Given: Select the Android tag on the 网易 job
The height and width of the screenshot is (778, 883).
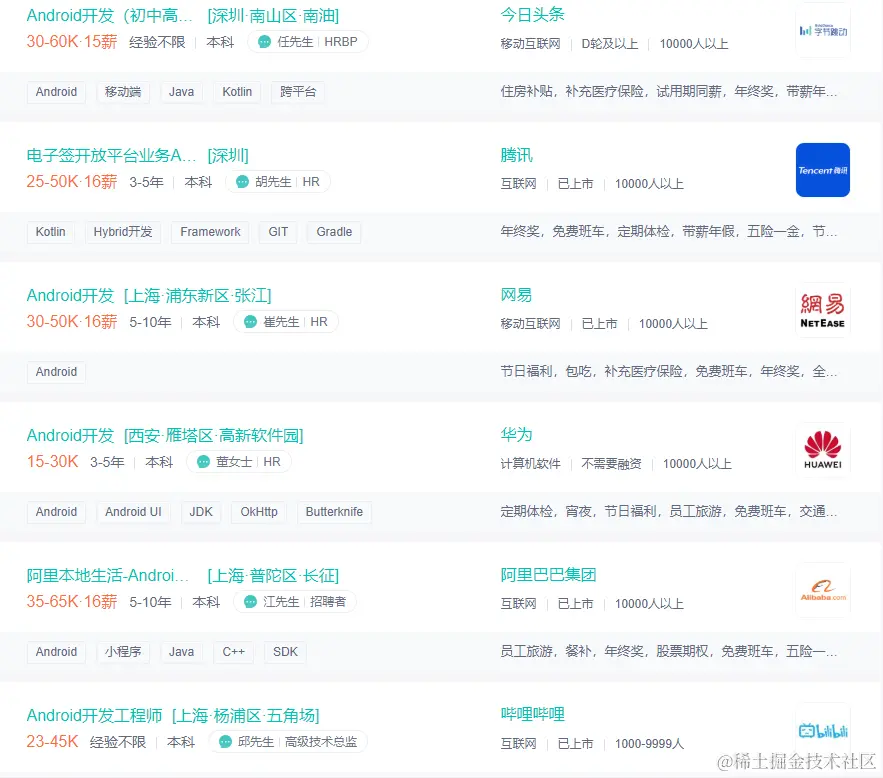Looking at the screenshot, I should pos(56,372).
